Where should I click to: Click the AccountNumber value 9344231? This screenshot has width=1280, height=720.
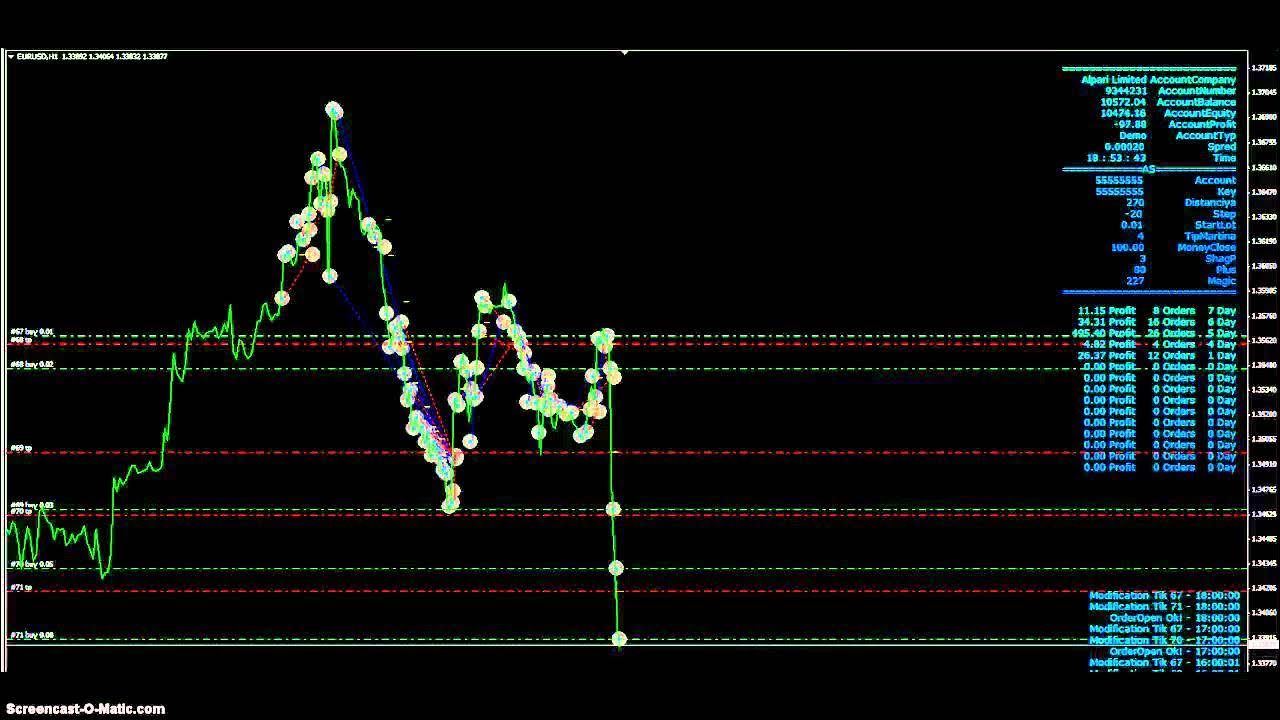click(x=1126, y=91)
